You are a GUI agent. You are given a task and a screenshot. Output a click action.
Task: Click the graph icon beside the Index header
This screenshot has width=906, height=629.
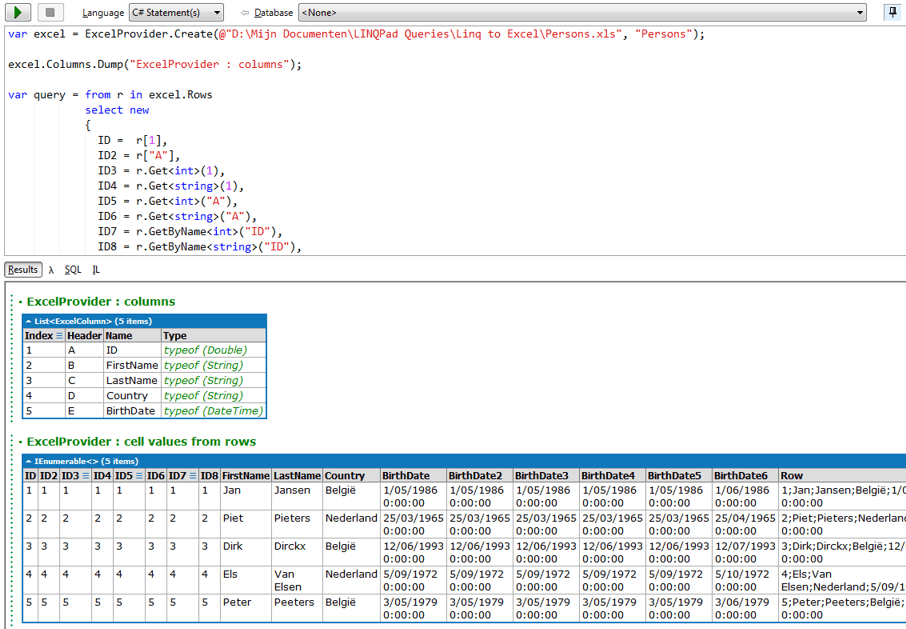(59, 336)
